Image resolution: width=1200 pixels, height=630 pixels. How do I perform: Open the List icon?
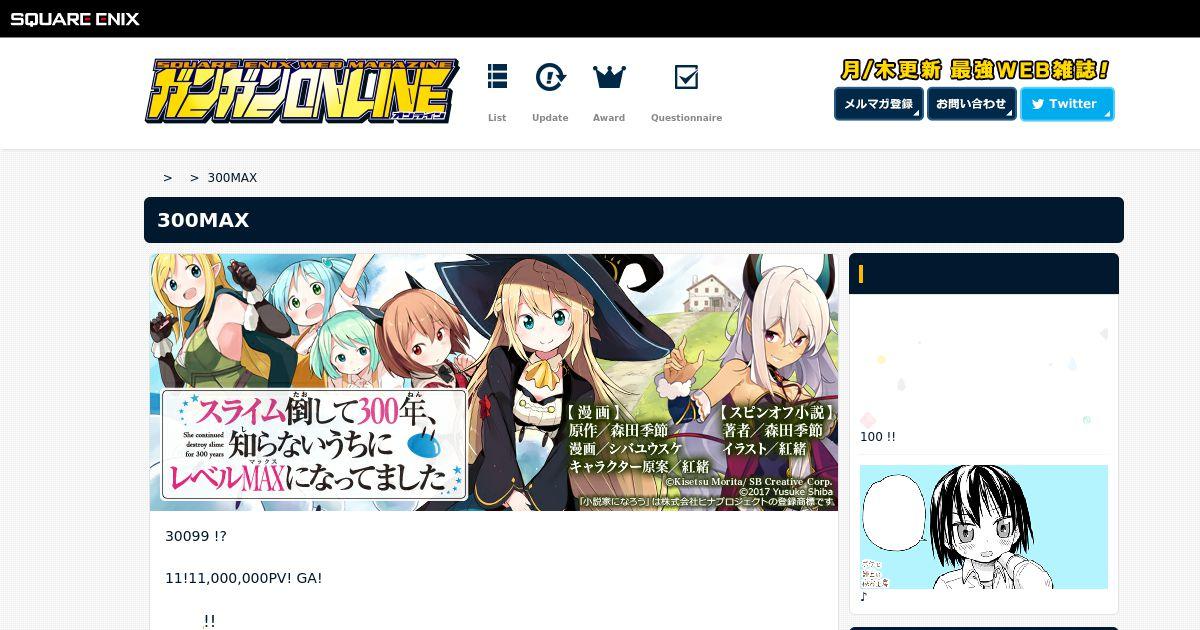(x=497, y=77)
